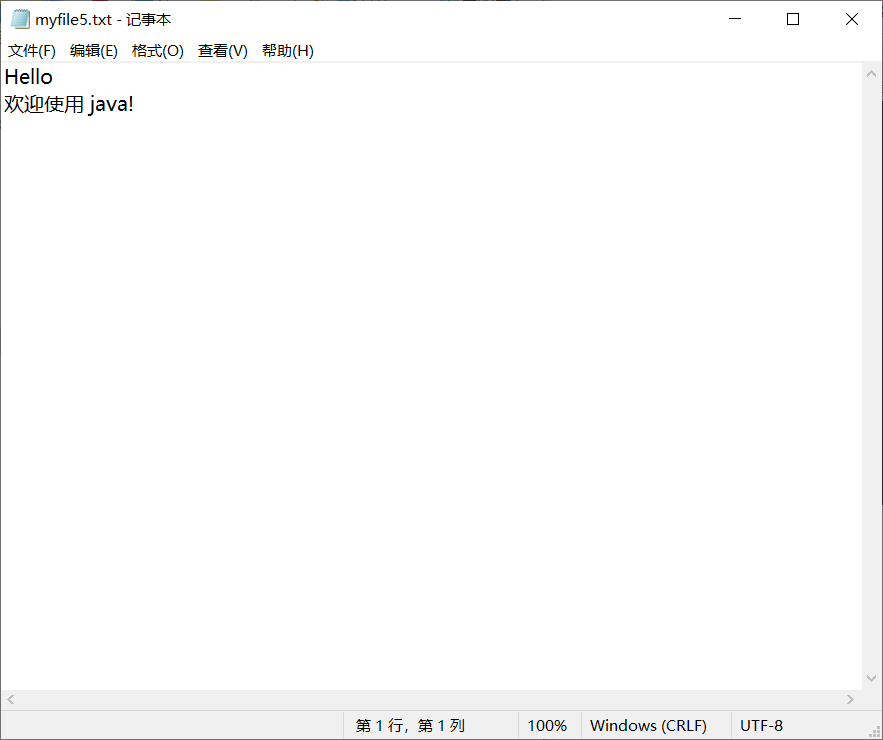Click the left arrow of the horizontal scrollbar
This screenshot has height=740, width=883.
8,699
